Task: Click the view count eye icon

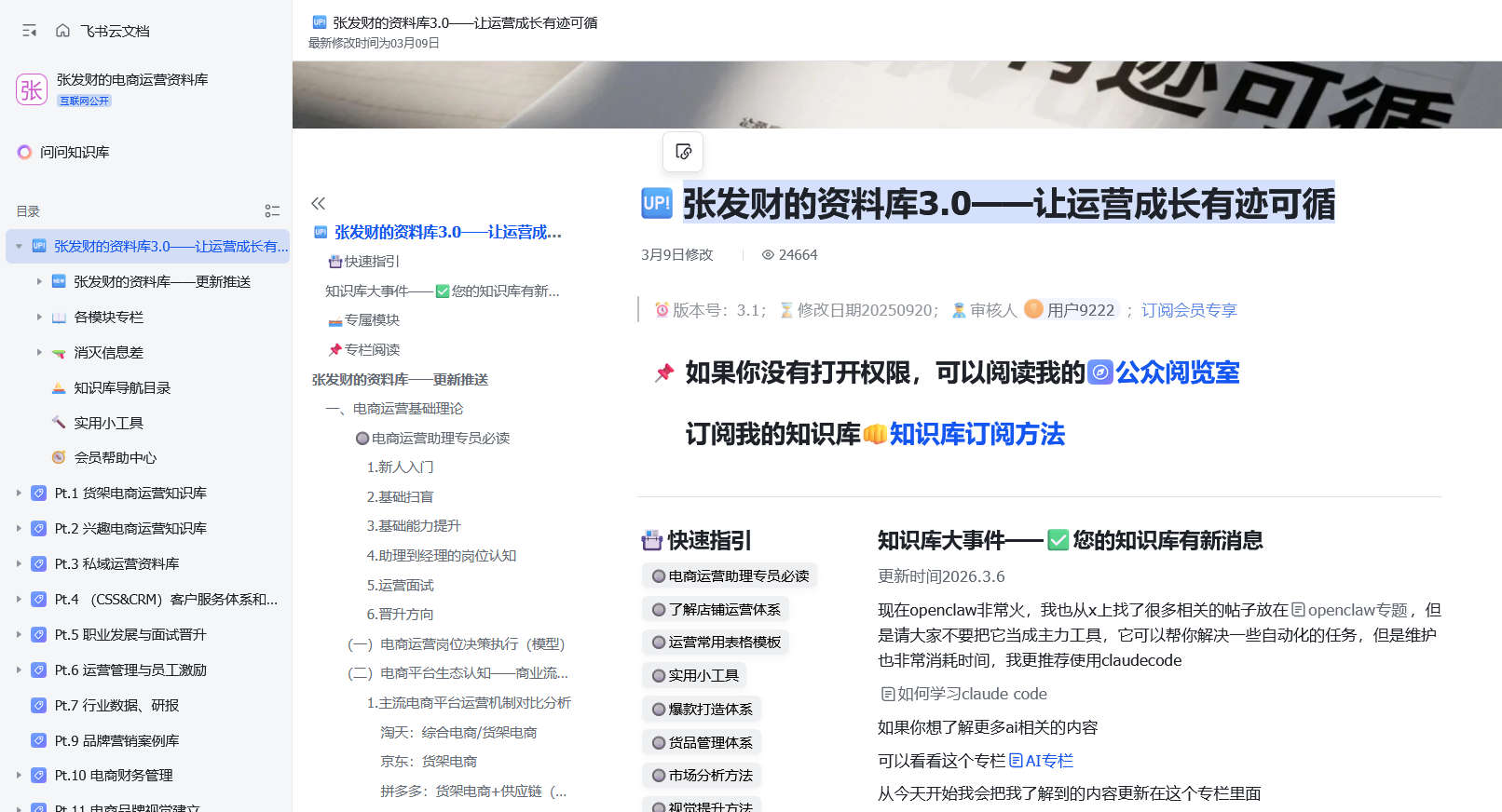Action: pyautogui.click(x=768, y=254)
